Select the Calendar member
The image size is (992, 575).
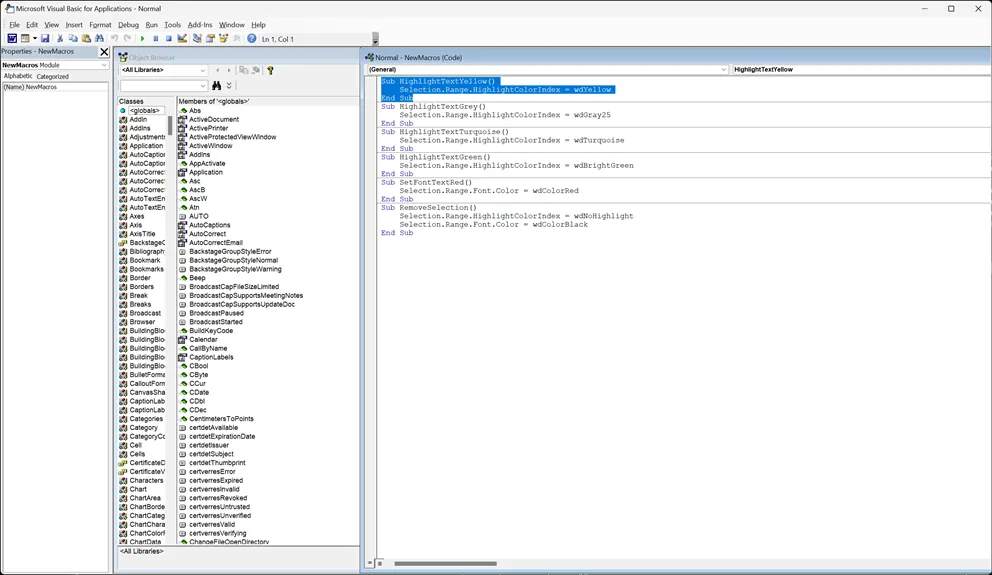click(203, 340)
